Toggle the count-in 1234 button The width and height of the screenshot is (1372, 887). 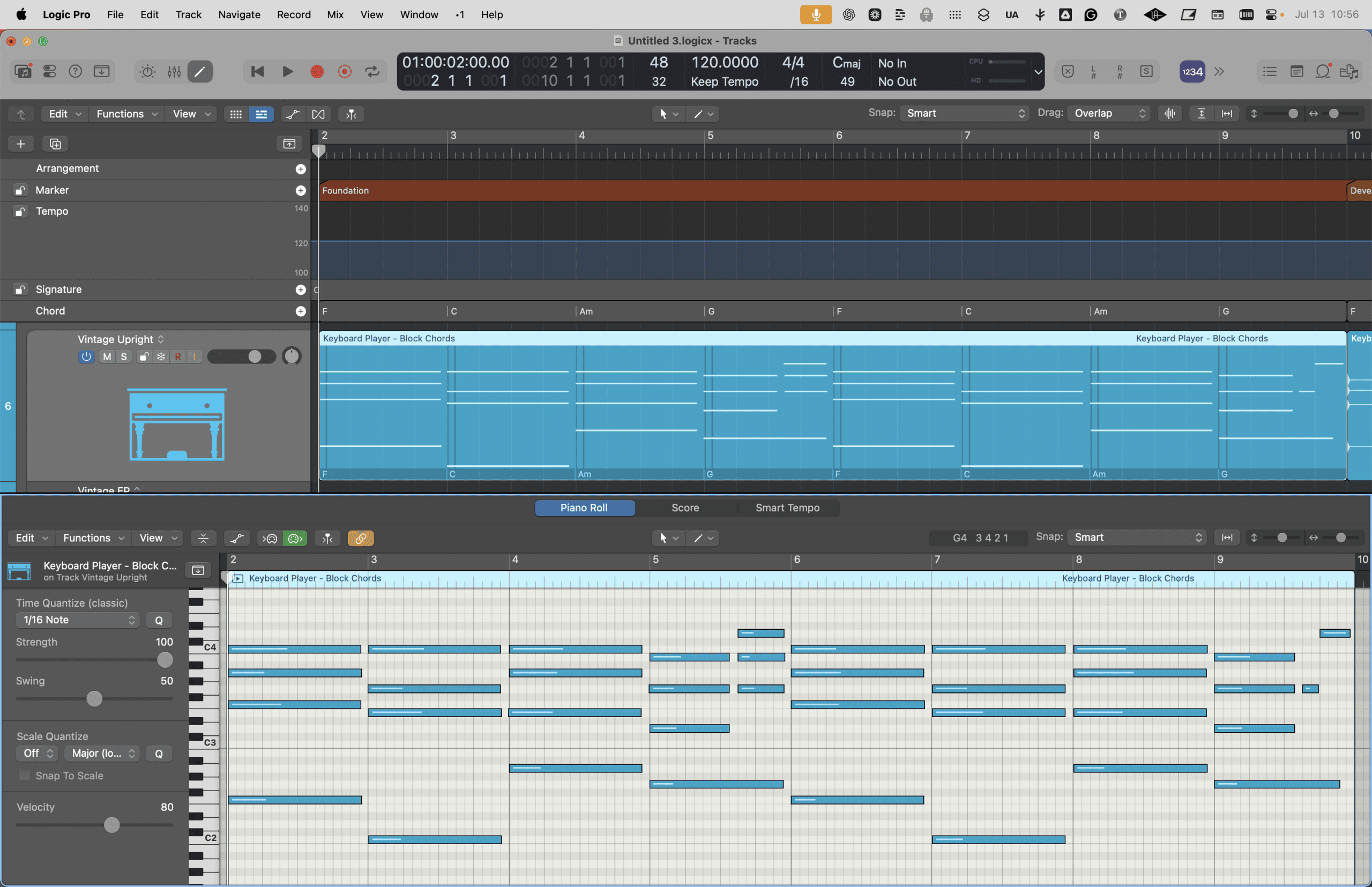tap(1192, 71)
